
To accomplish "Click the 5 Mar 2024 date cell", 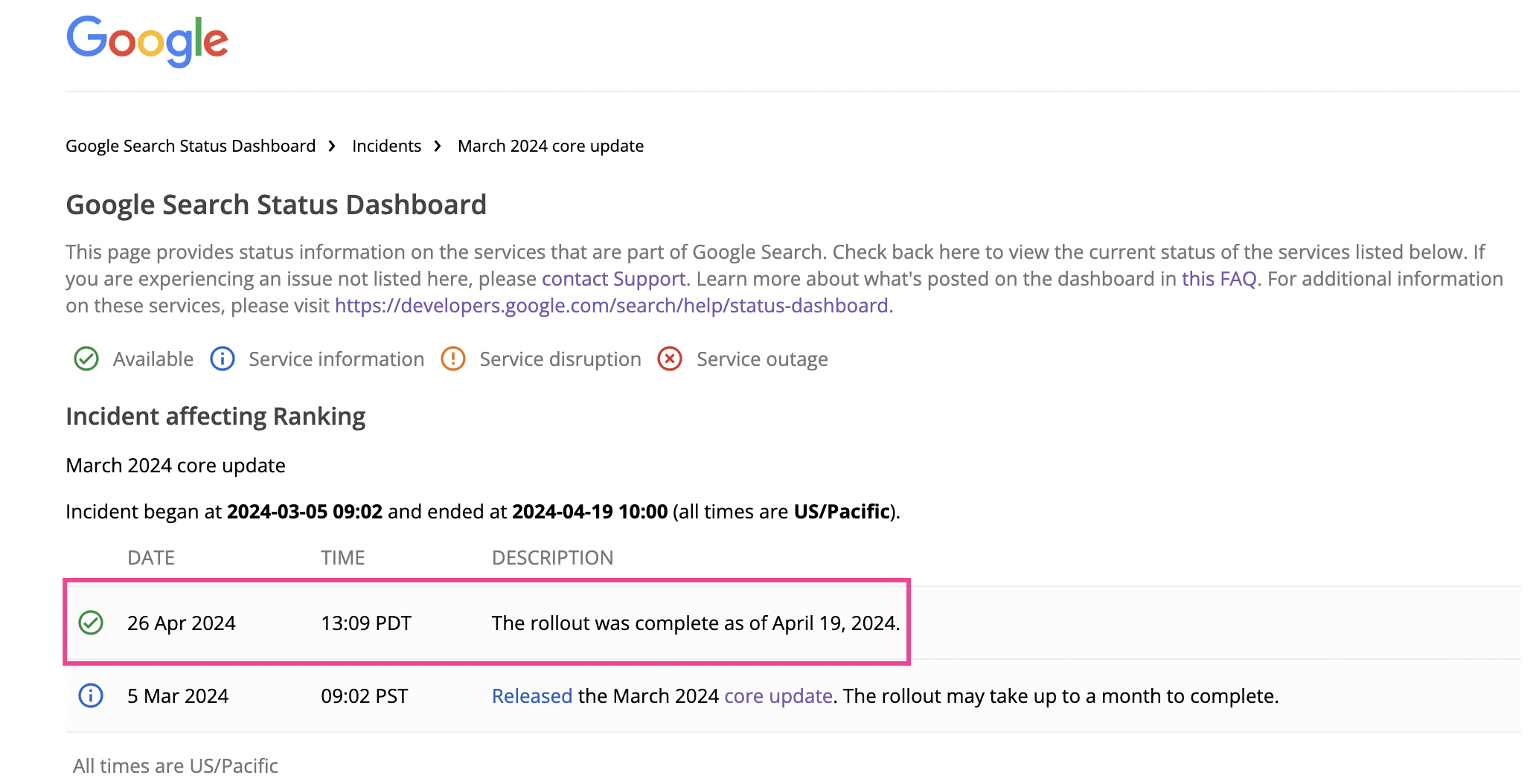I will coord(178,695).
